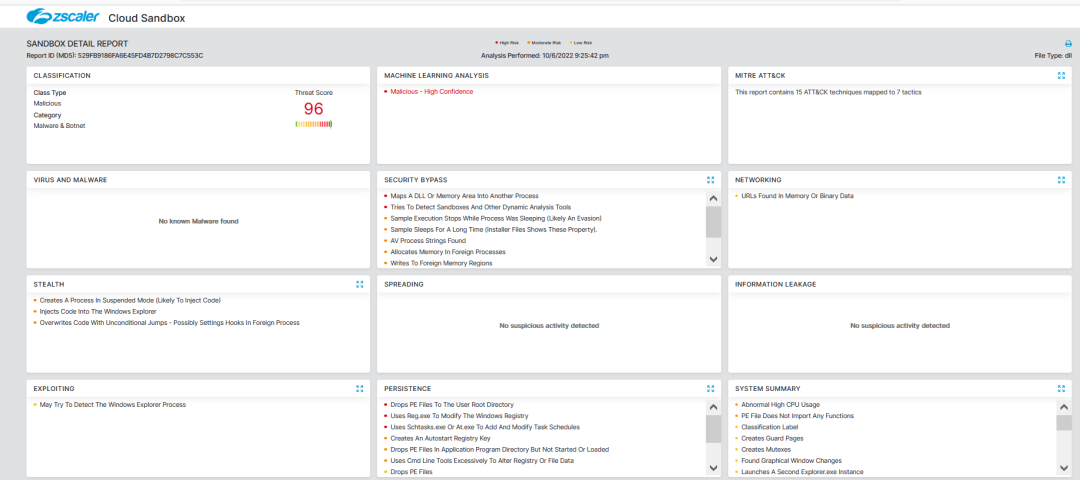Viewport: 1080px width, 480px height.
Task: Expand the Security Bypass panel to full view
Action: point(710,180)
